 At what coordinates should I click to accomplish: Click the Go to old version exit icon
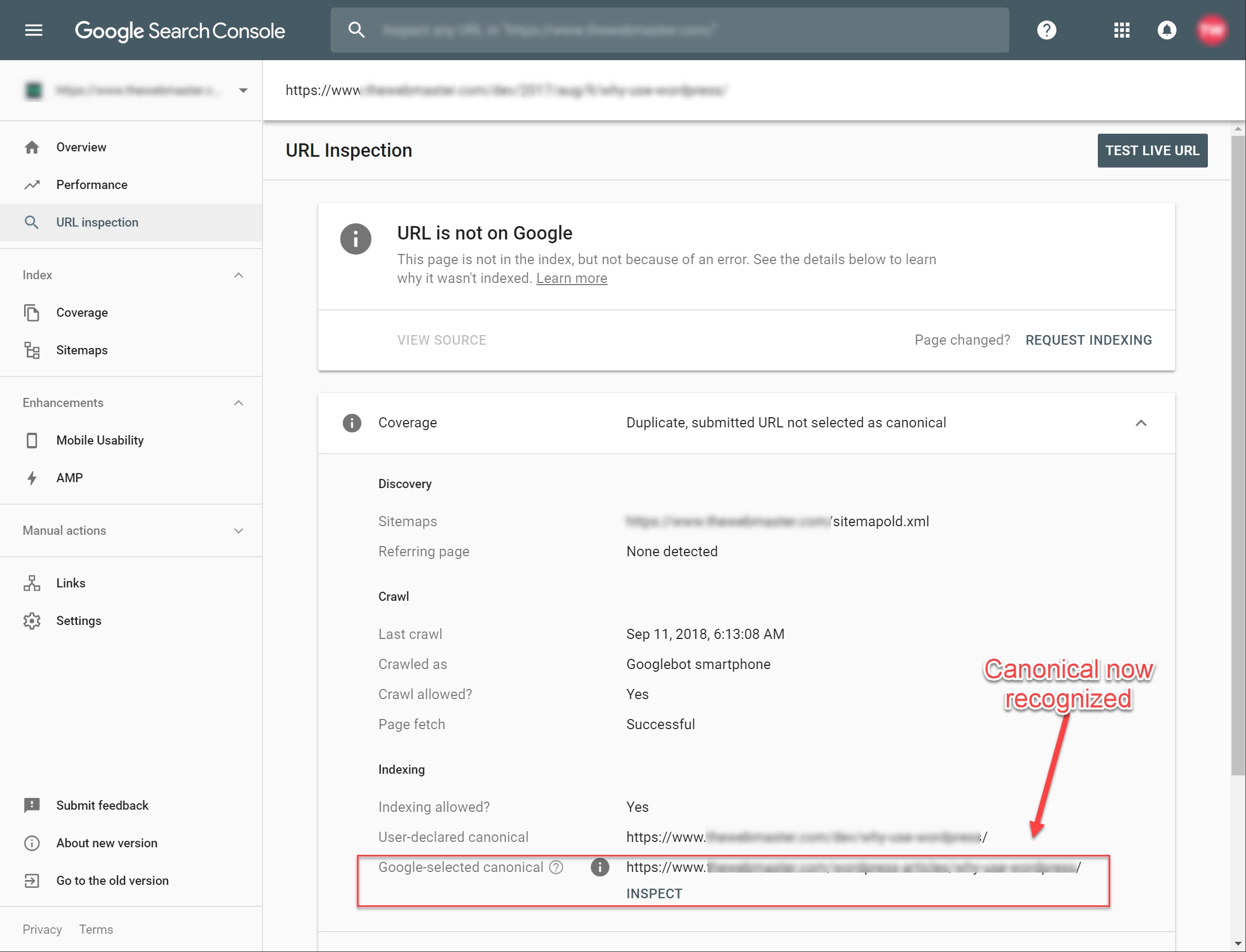(32, 880)
